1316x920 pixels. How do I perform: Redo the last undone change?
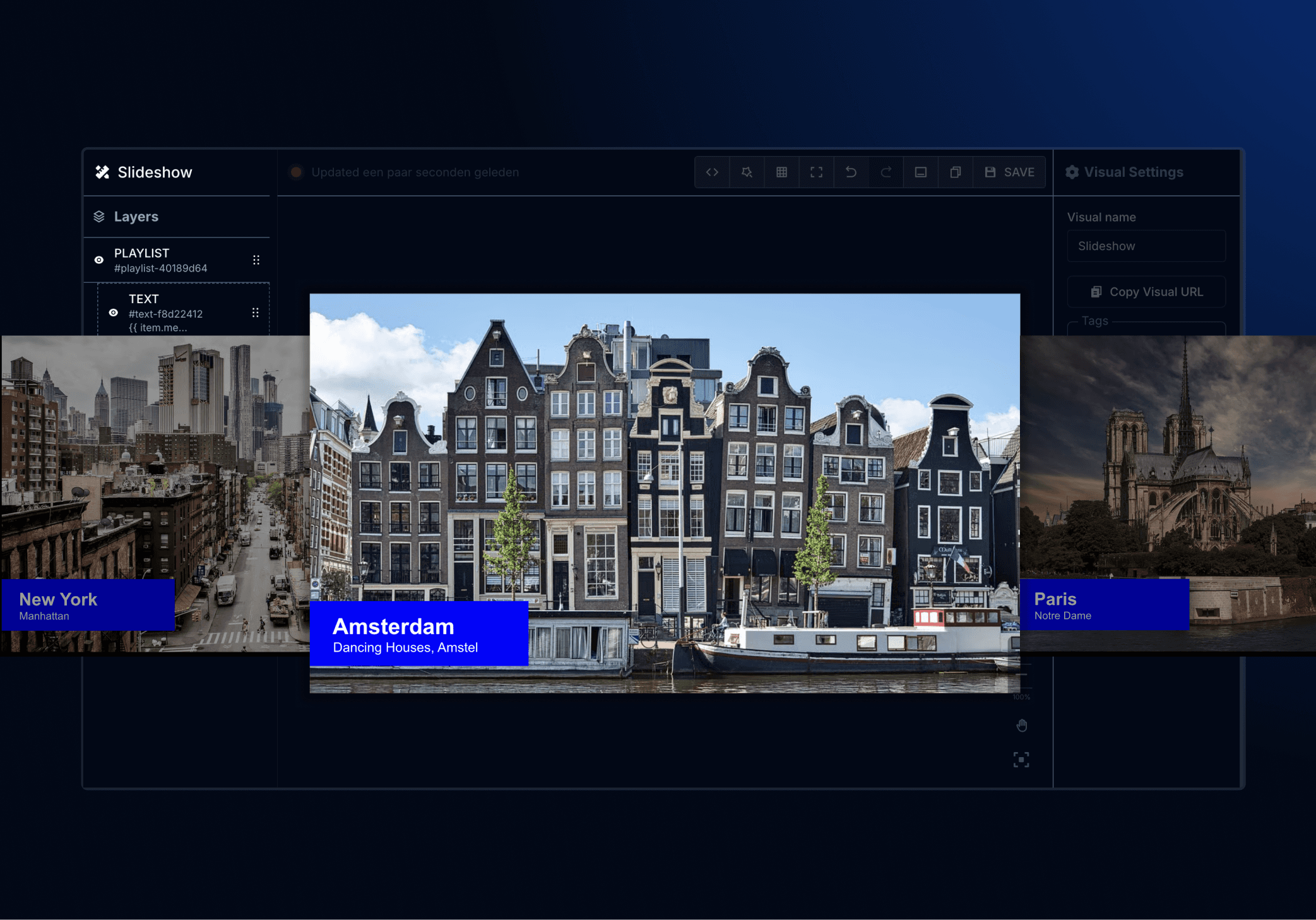pos(886,172)
